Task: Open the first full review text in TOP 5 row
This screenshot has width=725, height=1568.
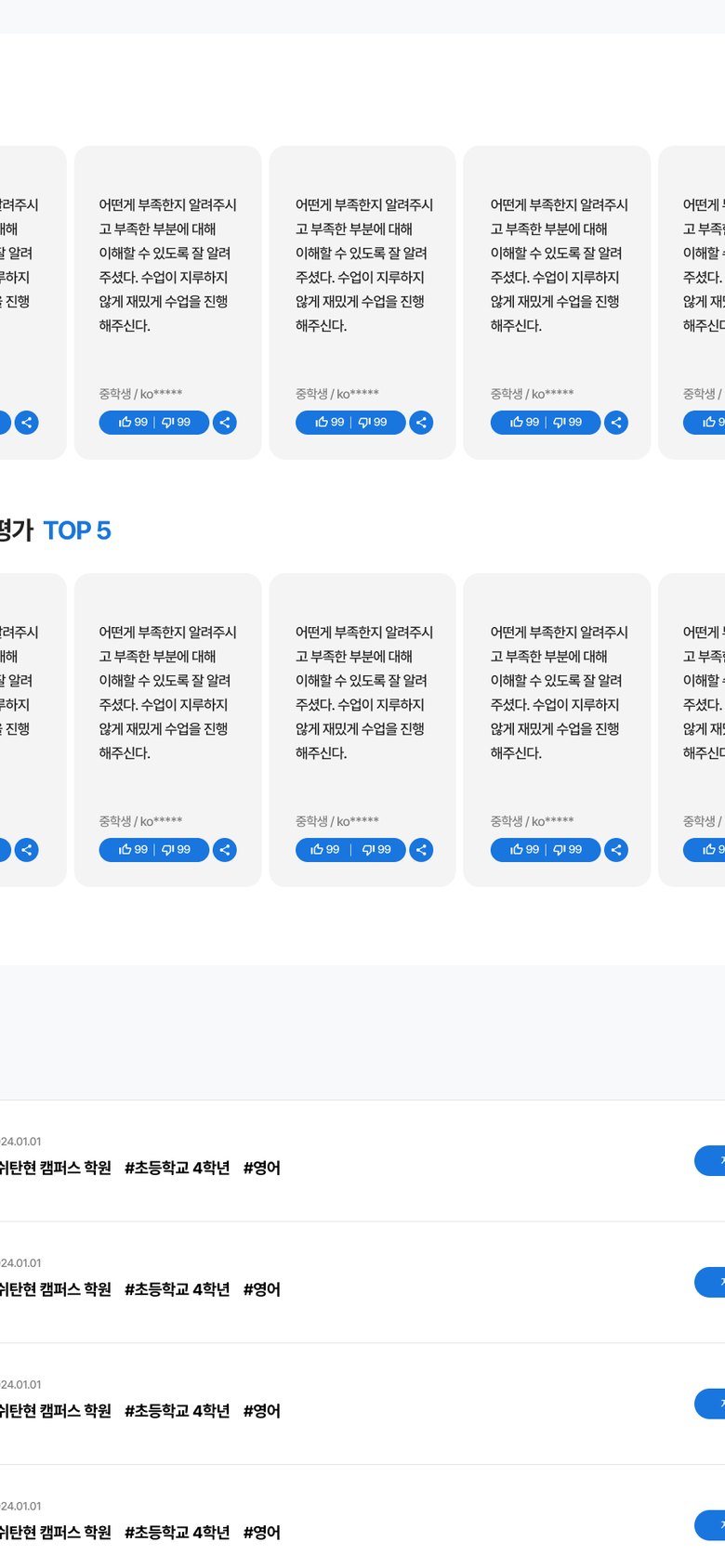Action: (168, 692)
